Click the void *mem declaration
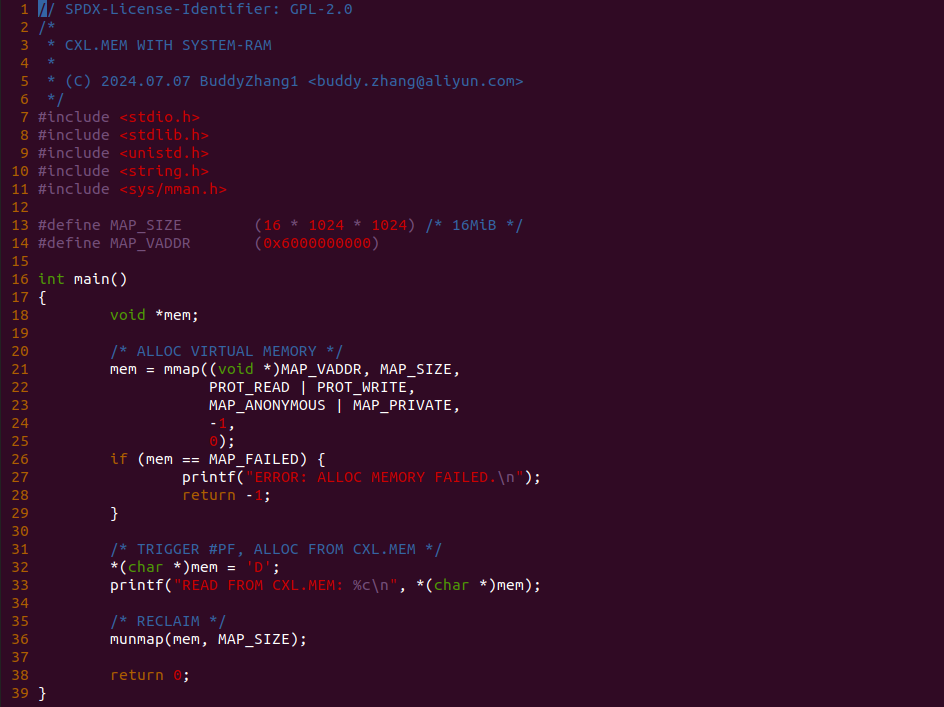 point(154,315)
